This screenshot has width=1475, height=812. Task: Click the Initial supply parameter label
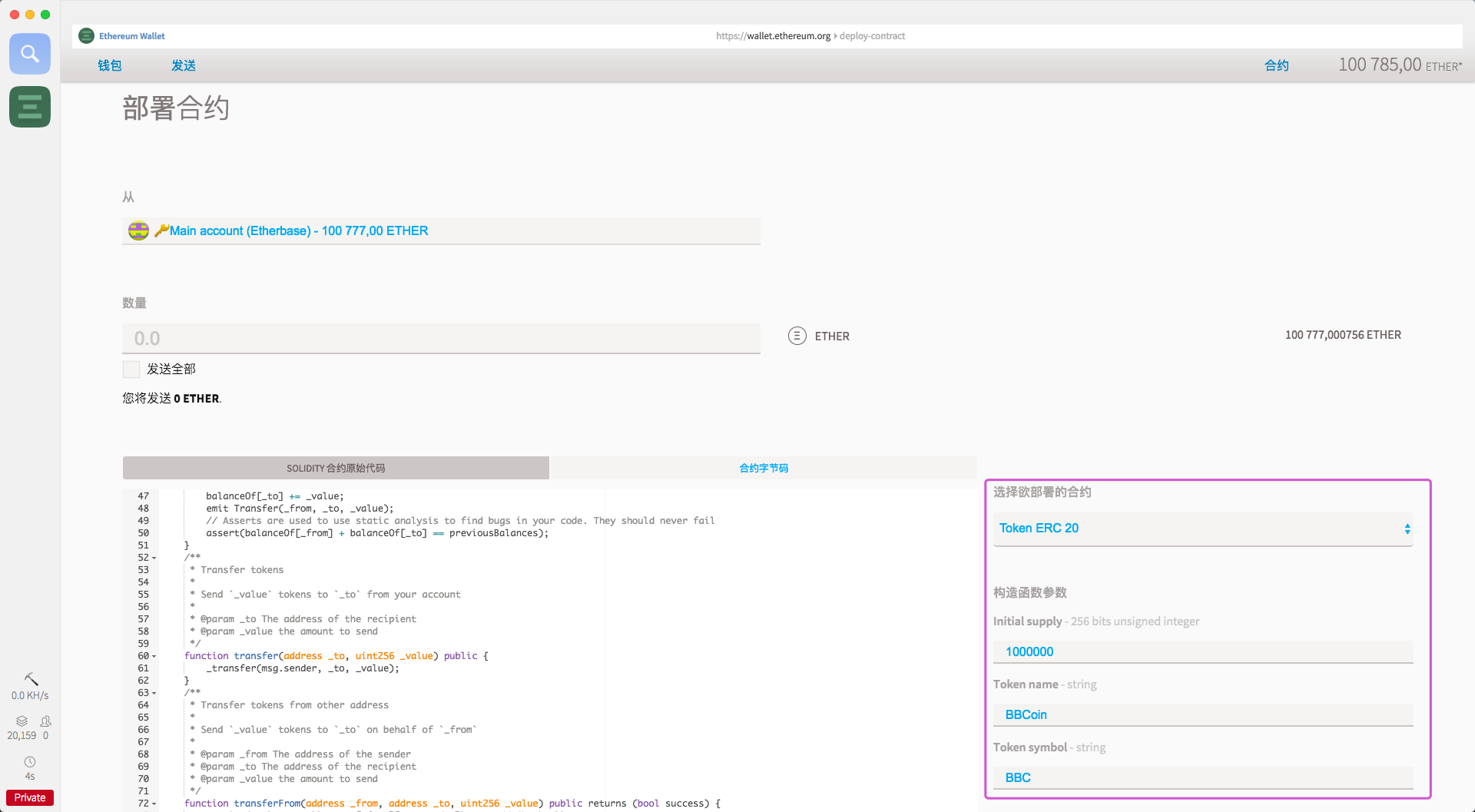pyautogui.click(x=1096, y=621)
